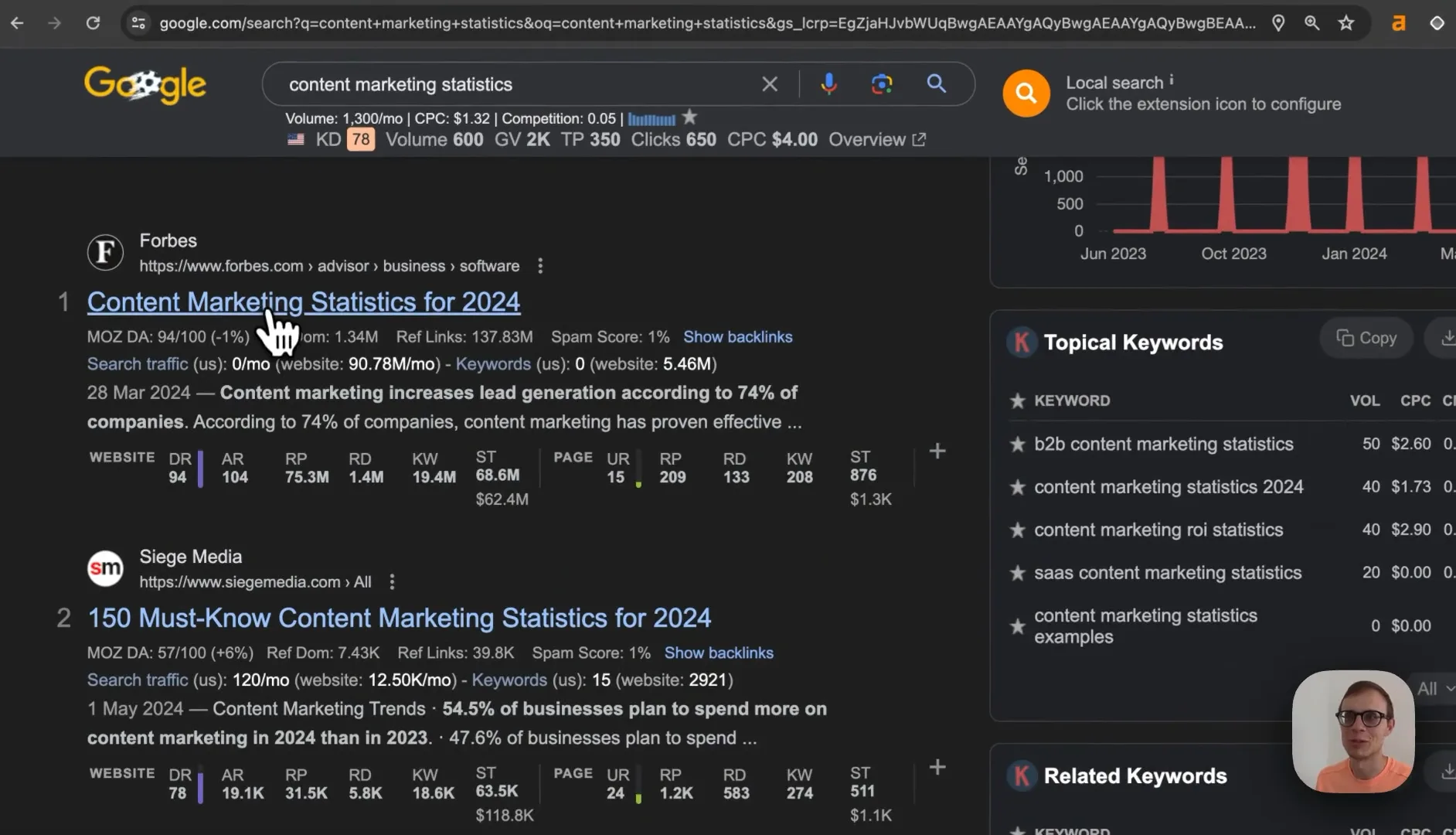Favorite the b2b content marketing statistics keyword
Screen dimensions: 1456x835
click(x=1018, y=444)
